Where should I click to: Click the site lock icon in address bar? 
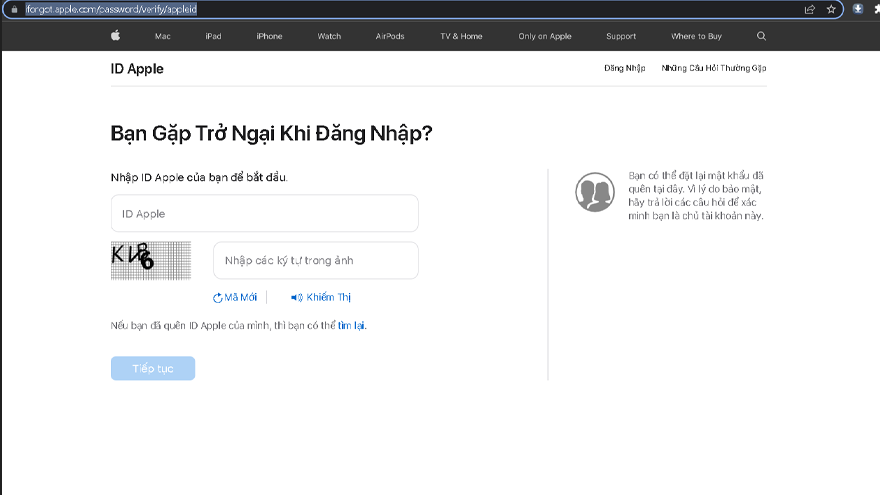click(14, 9)
